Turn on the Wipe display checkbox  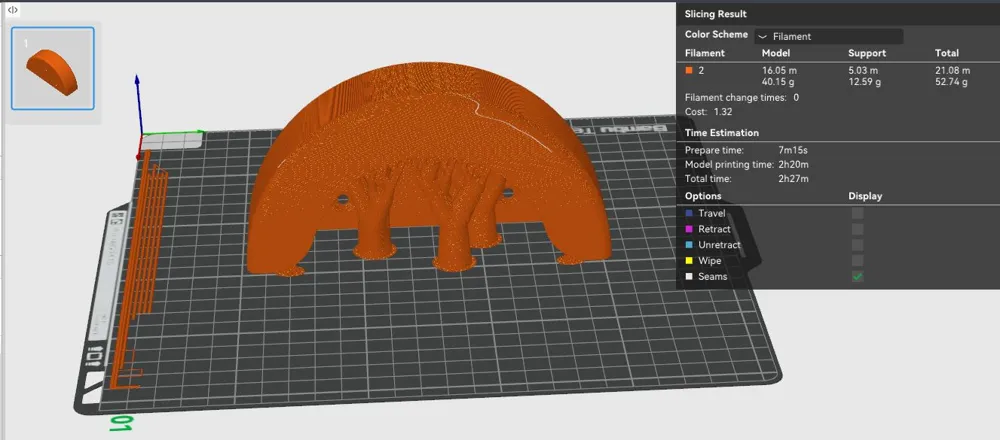pyautogui.click(x=858, y=260)
